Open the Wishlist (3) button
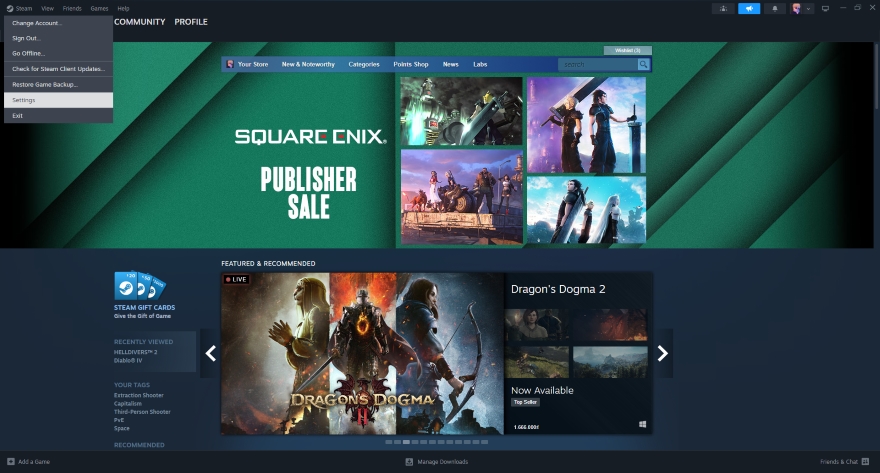 tap(627, 50)
